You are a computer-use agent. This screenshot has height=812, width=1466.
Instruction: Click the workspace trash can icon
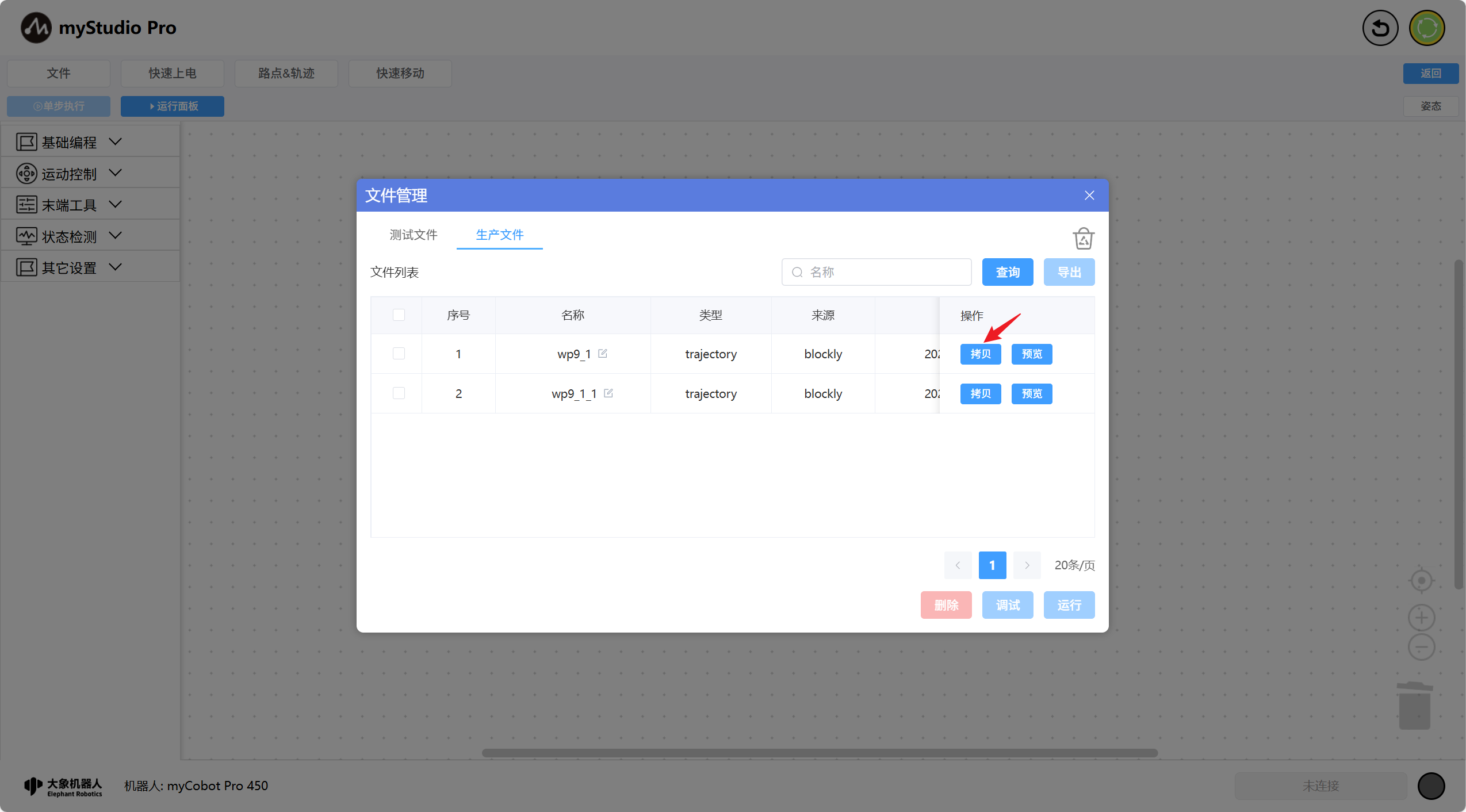pyautogui.click(x=1415, y=706)
